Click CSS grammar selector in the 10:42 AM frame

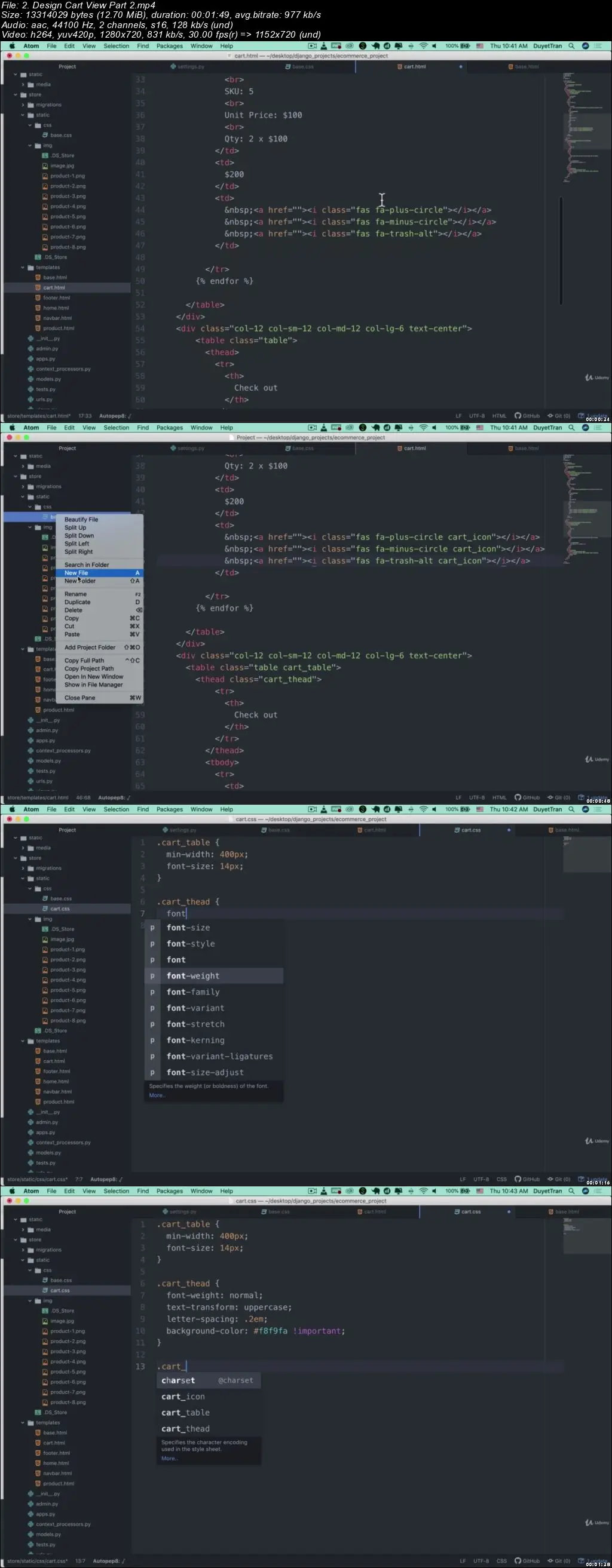coord(501,1179)
